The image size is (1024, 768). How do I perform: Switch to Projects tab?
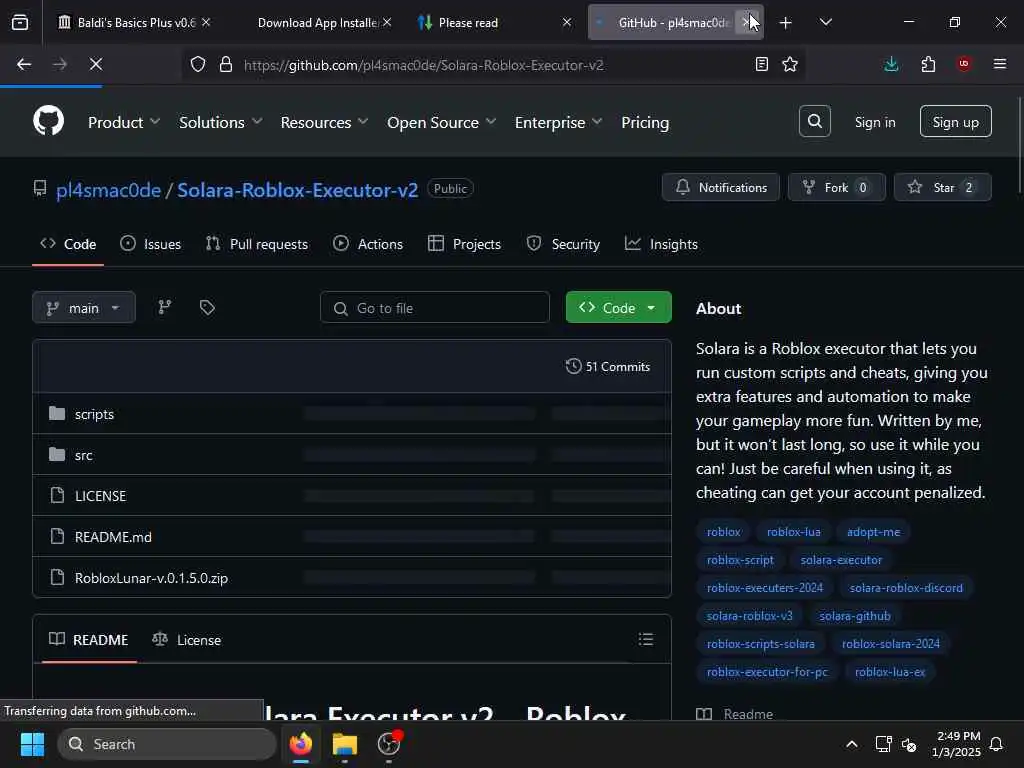point(464,244)
